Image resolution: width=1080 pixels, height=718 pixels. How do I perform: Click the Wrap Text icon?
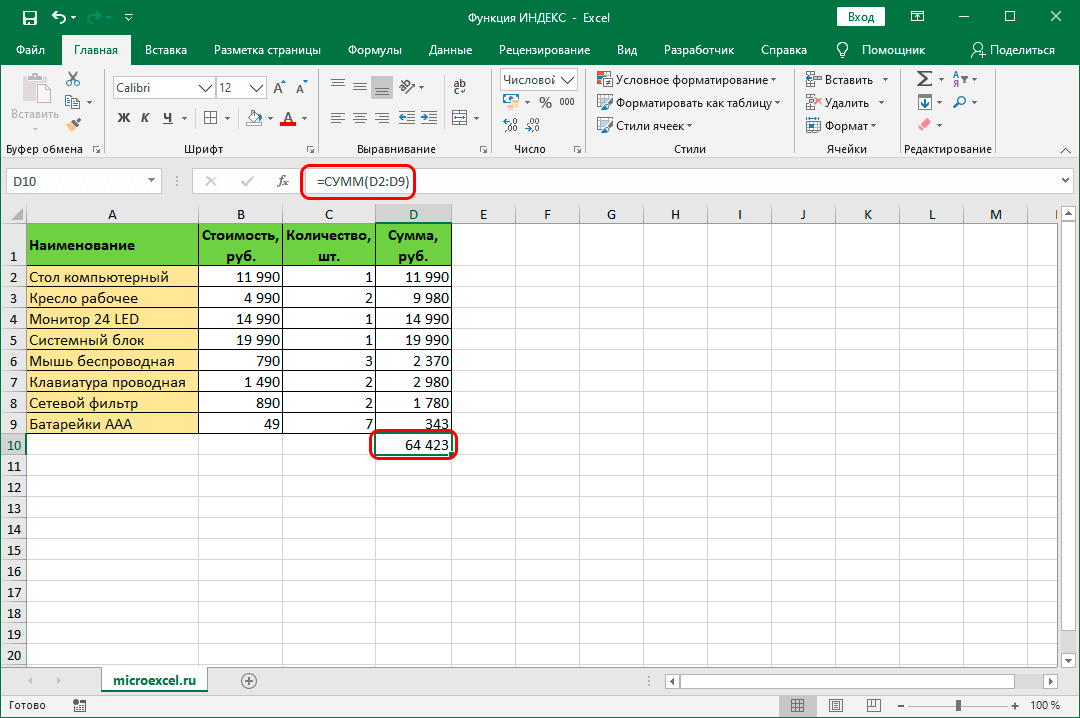pyautogui.click(x=460, y=87)
